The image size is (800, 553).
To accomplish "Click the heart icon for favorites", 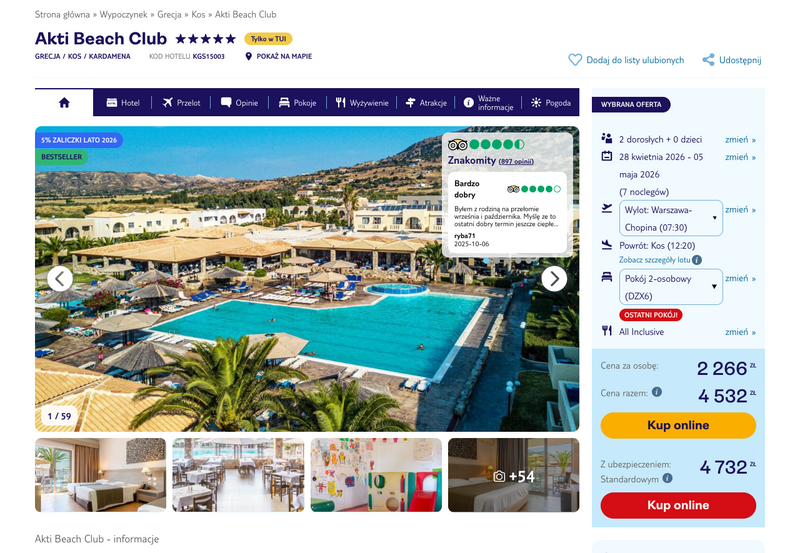I will pos(575,60).
